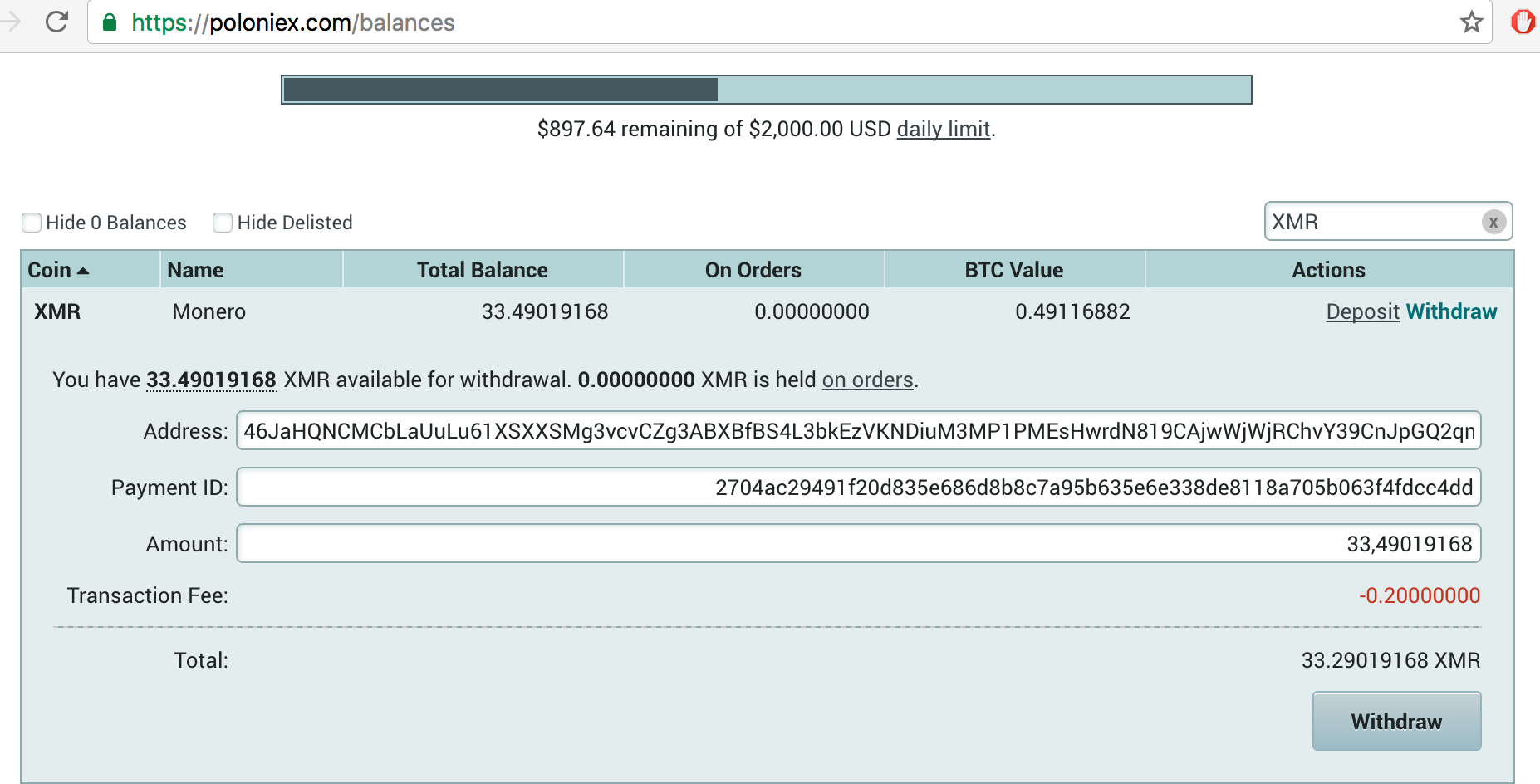Select the XMR coin symbol in row
The width and height of the screenshot is (1540, 784).
[57, 311]
